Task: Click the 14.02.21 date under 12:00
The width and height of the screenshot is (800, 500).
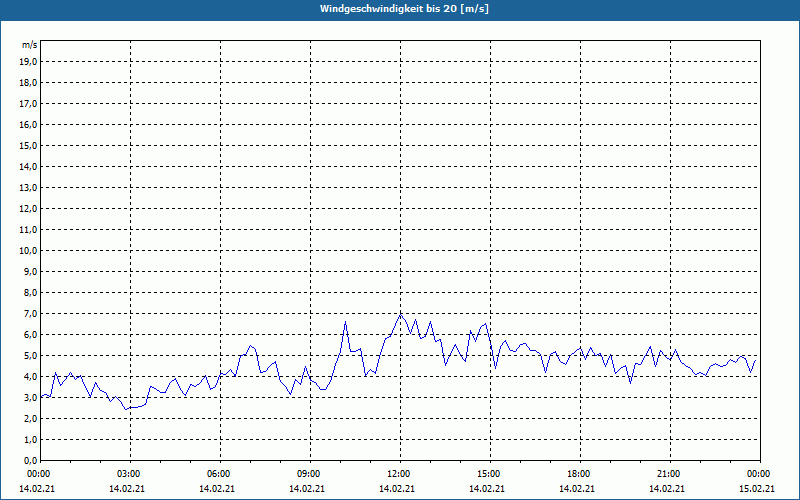Action: [397, 489]
